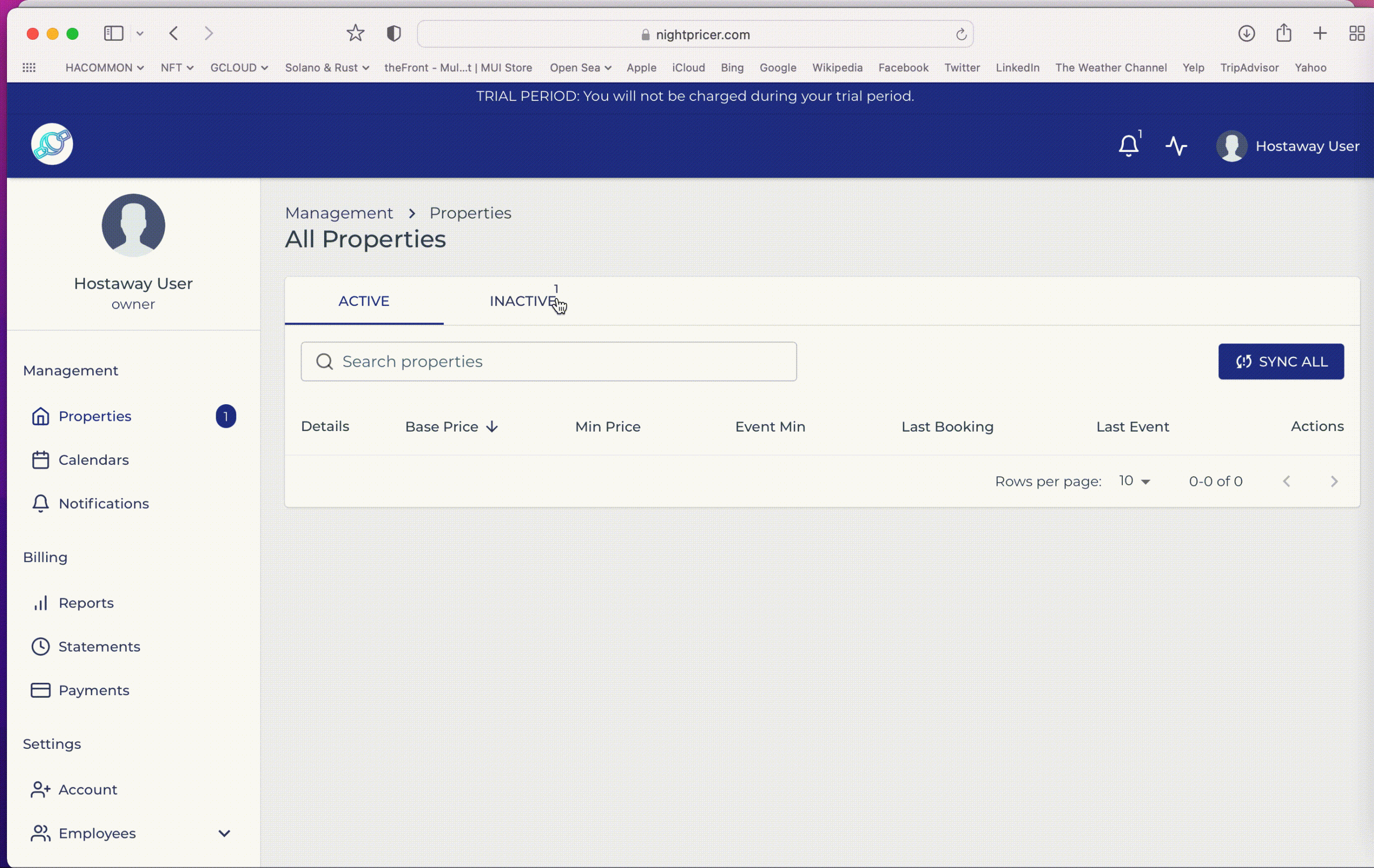This screenshot has width=1374, height=868.
Task: Click the NightPricer logo
Action: 52,144
